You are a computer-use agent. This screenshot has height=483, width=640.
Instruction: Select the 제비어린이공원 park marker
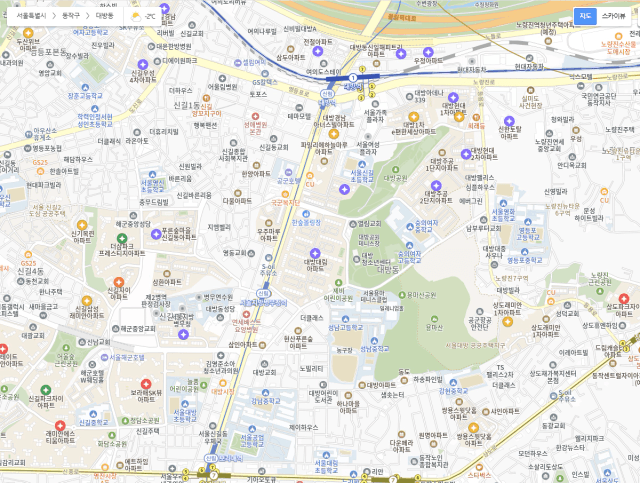(338, 283)
